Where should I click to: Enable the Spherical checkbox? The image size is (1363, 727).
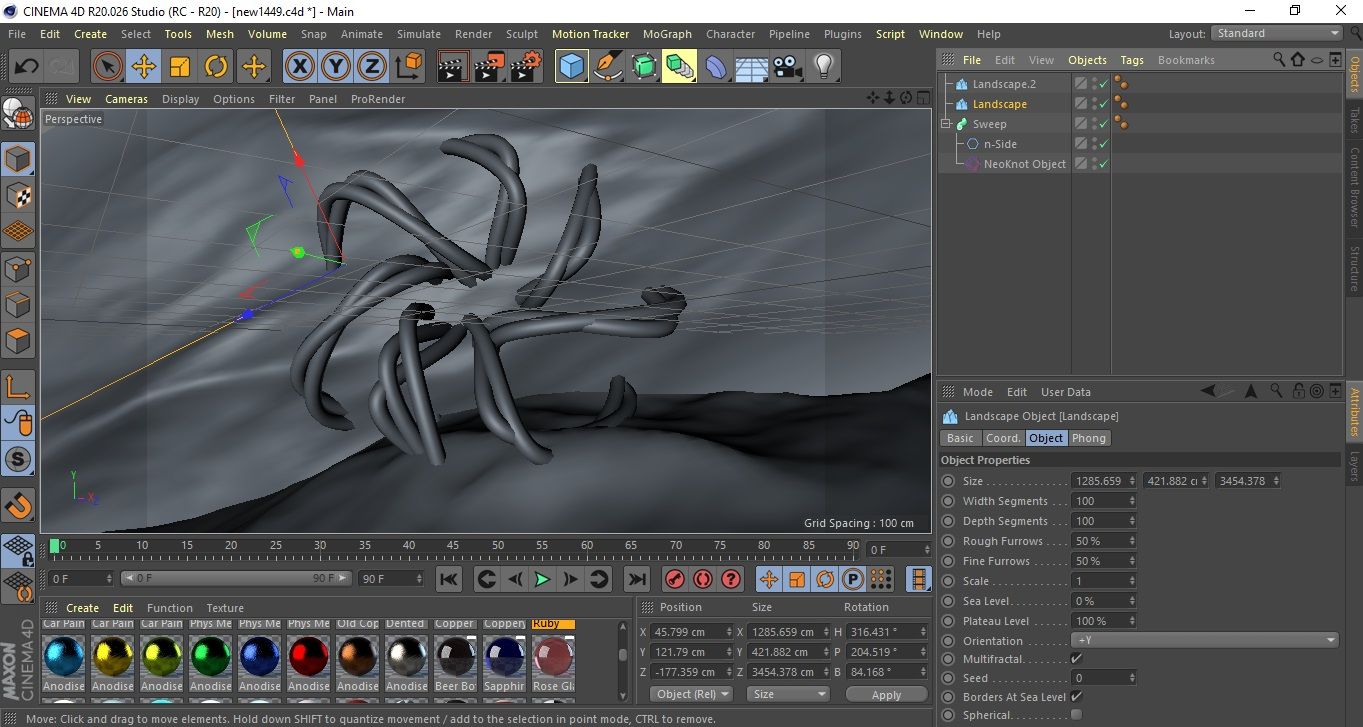click(1076, 715)
